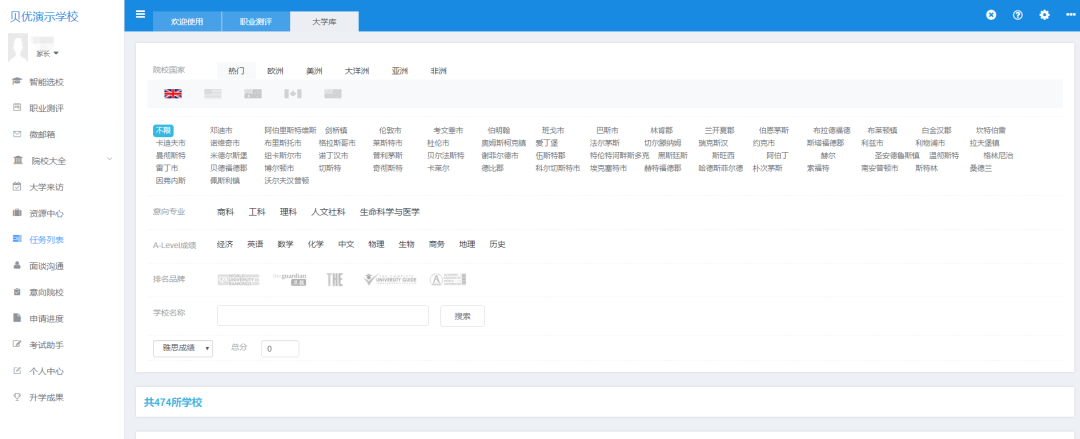The width and height of the screenshot is (1080, 439).
Task: Click the 伦敦市 city link
Action: coord(390,130)
